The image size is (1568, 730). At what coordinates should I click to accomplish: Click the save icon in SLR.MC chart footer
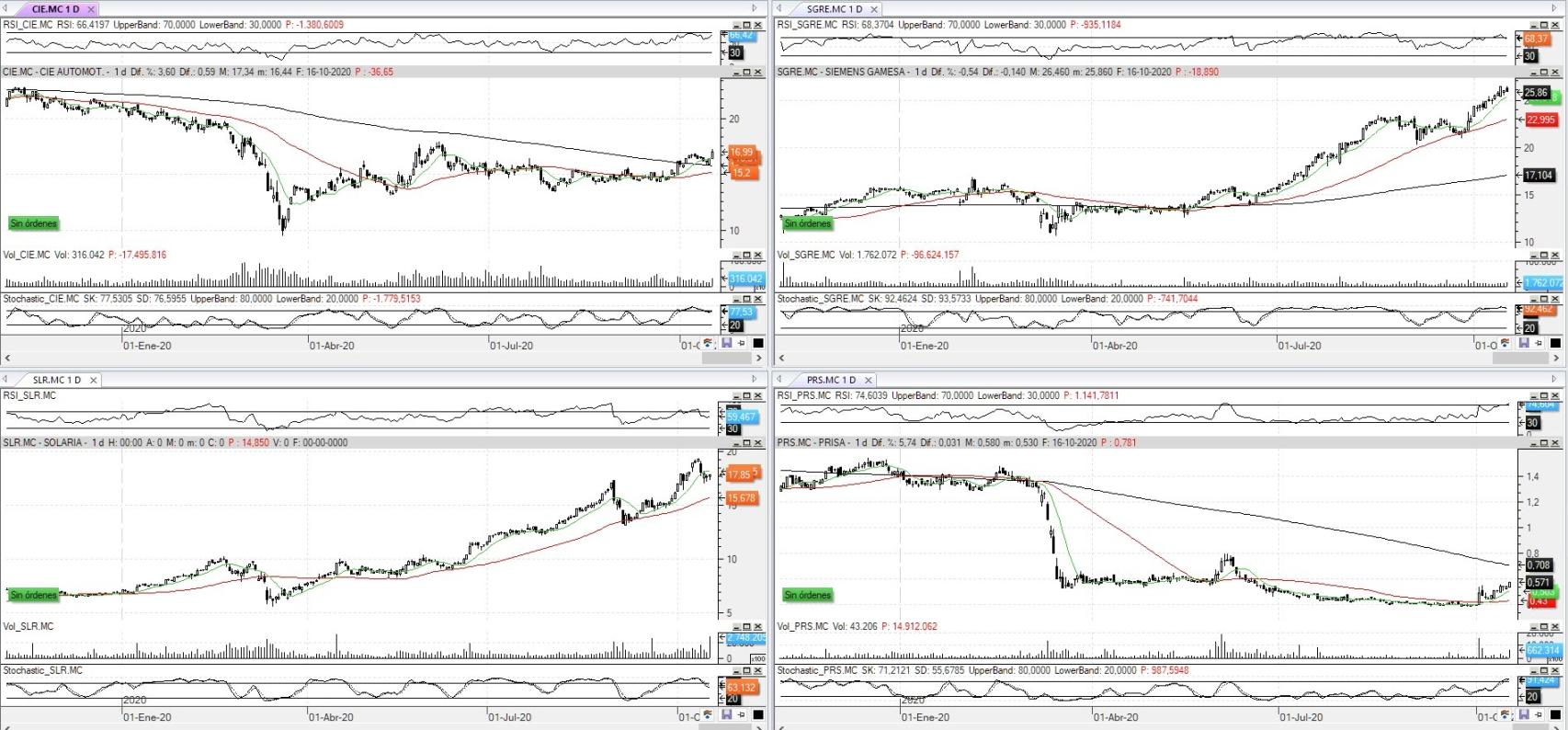click(726, 714)
